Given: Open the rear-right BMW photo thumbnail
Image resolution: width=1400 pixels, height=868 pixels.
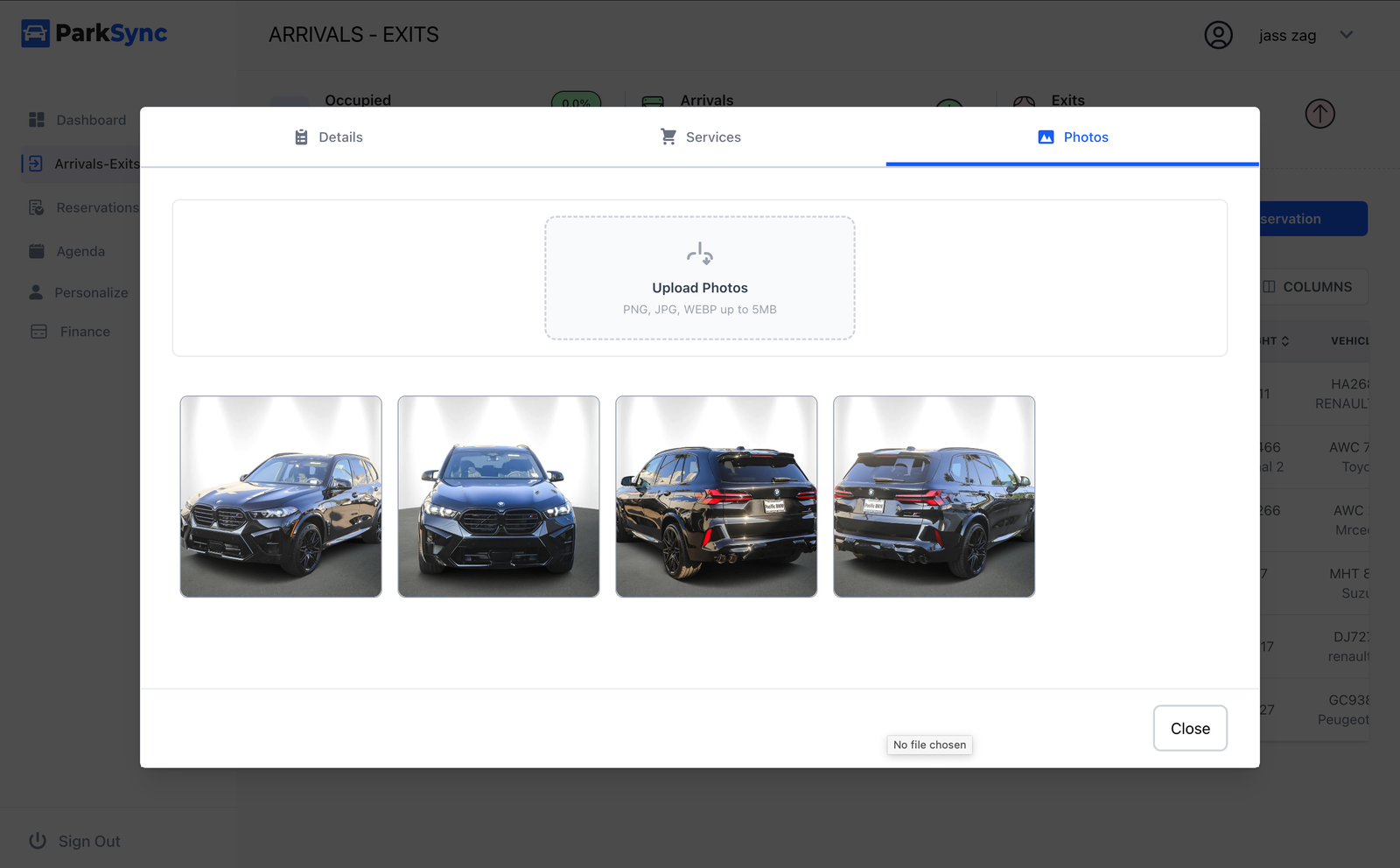Looking at the screenshot, I should point(717,497).
